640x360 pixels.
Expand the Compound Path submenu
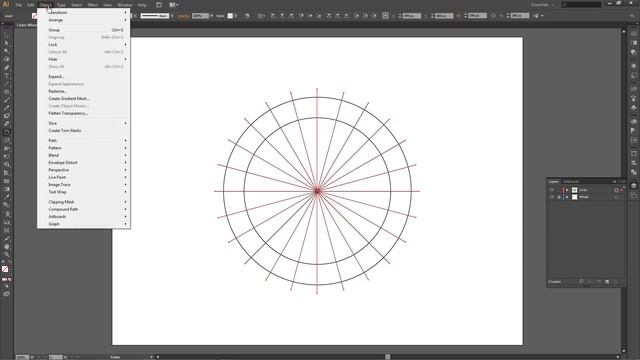[x=84, y=209]
